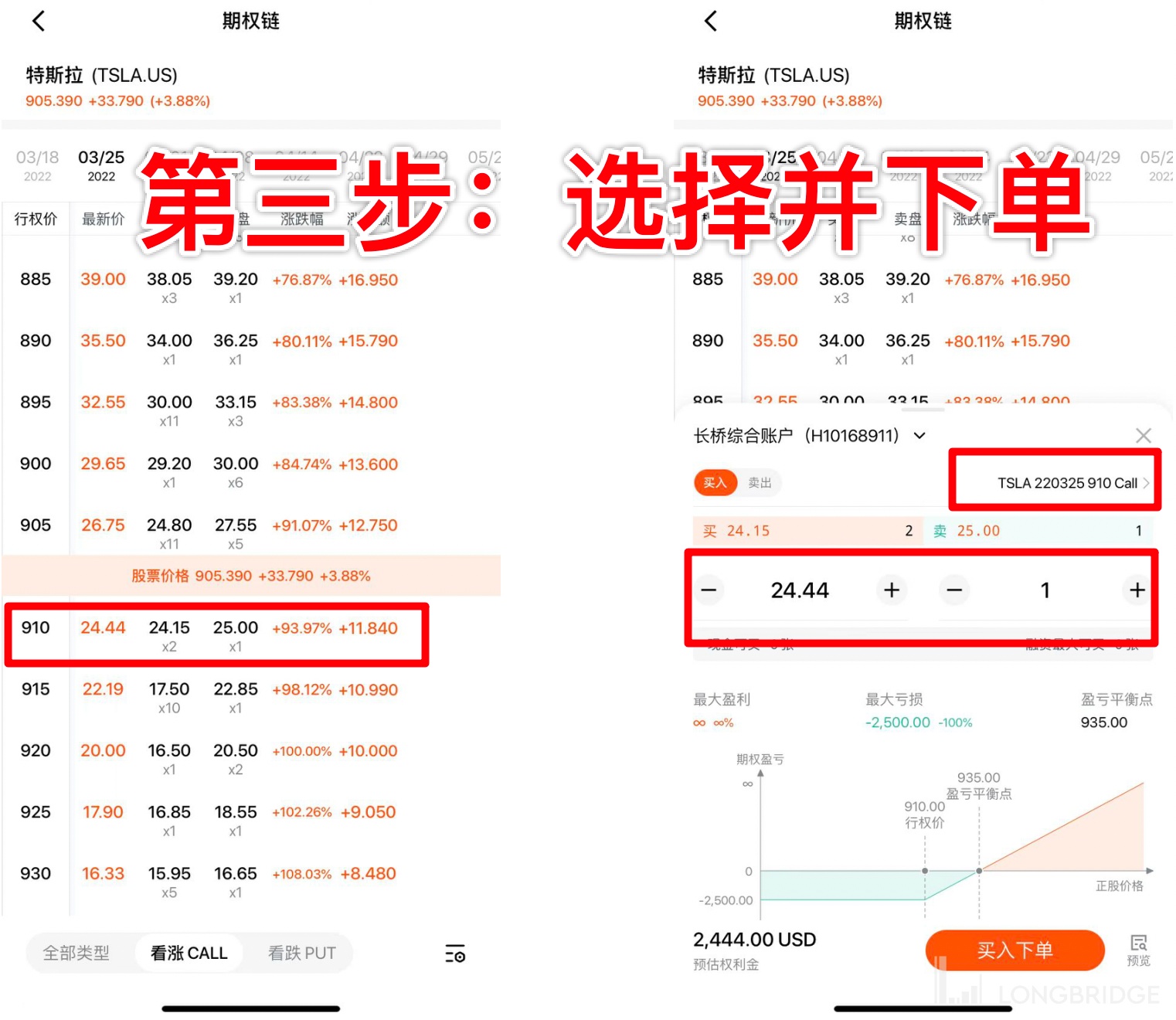Image resolution: width=1176 pixels, height=1020 pixels.
Task: Tap the 24.44 price input field
Action: click(800, 590)
